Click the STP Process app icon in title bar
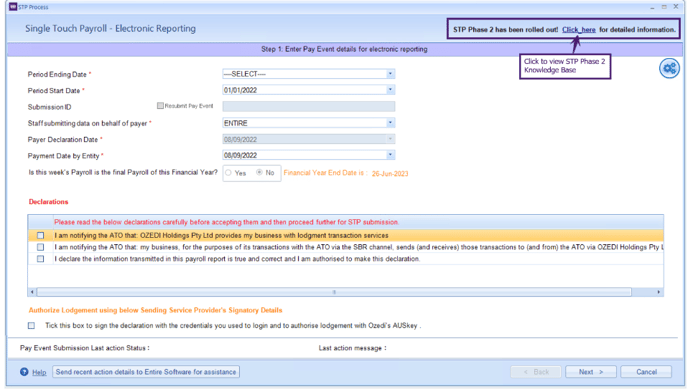The image size is (688, 389). (13, 7)
